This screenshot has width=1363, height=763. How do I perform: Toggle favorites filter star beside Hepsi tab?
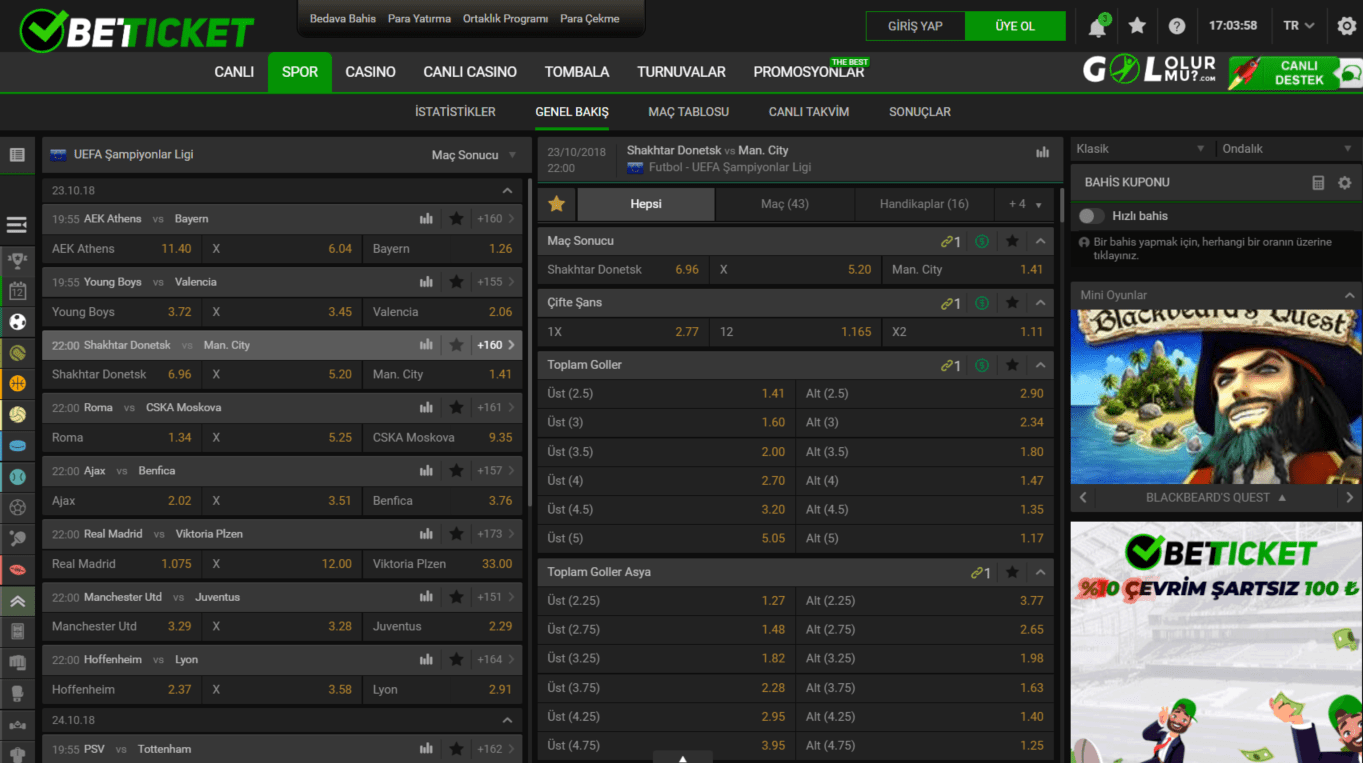point(557,204)
